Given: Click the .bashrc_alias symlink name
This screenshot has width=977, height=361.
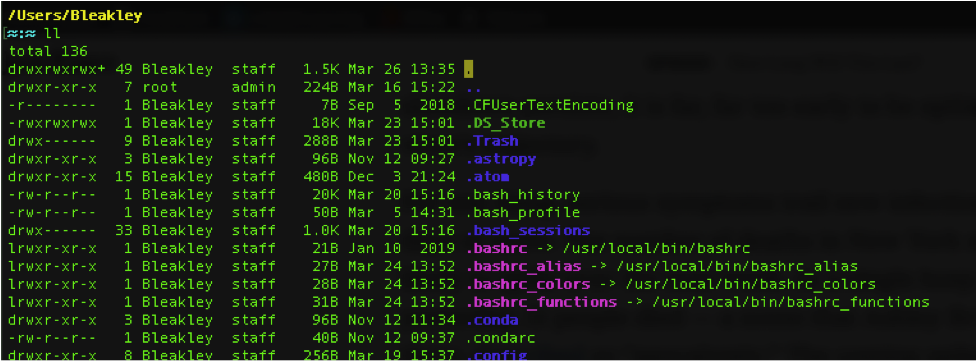Looking at the screenshot, I should pos(523,266).
